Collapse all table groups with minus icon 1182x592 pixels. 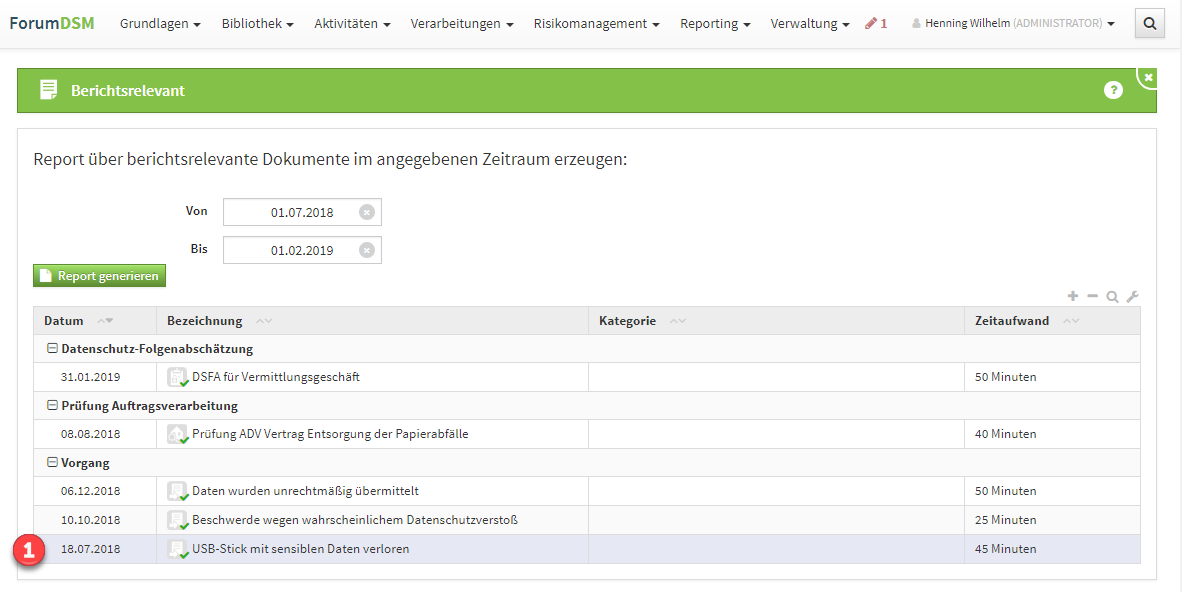tap(1092, 296)
